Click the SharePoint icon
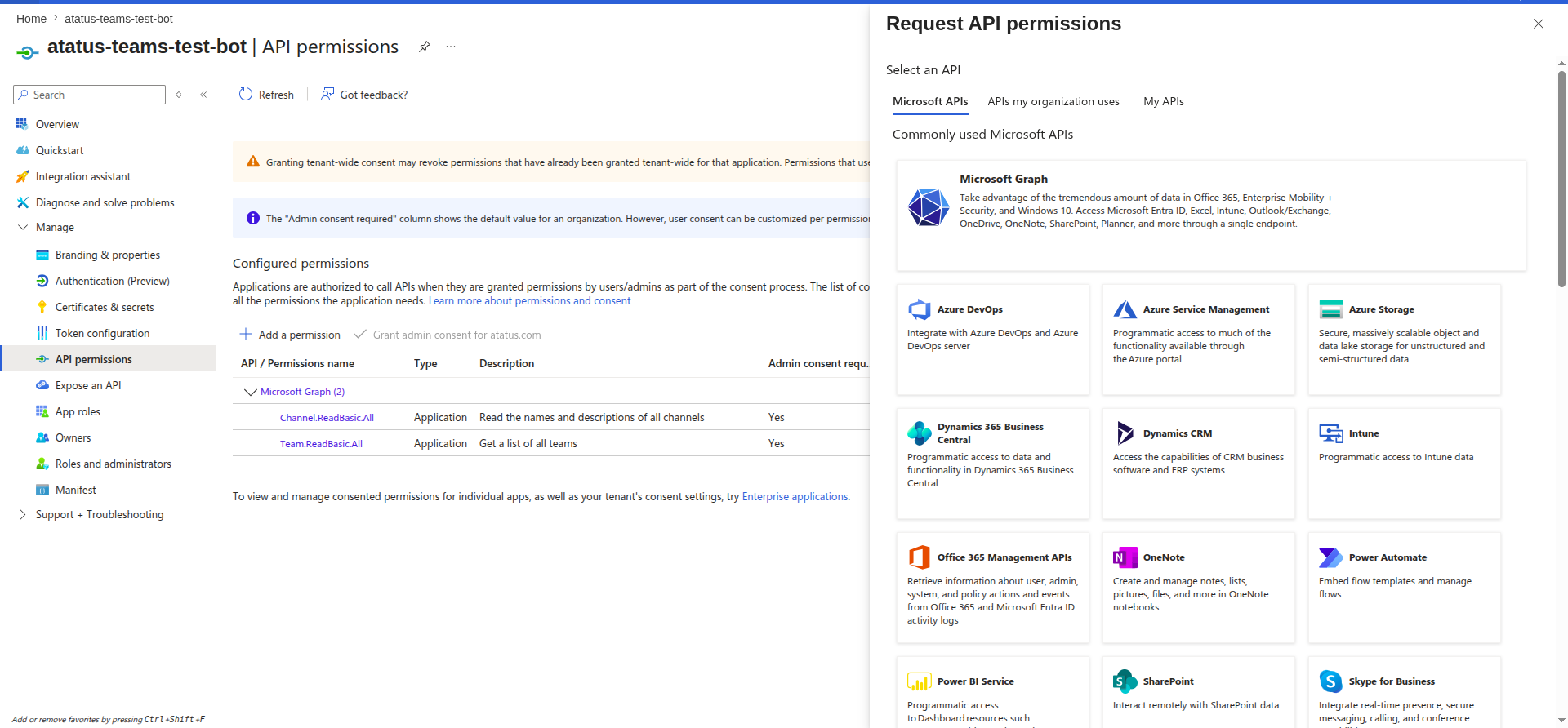 pos(1125,681)
